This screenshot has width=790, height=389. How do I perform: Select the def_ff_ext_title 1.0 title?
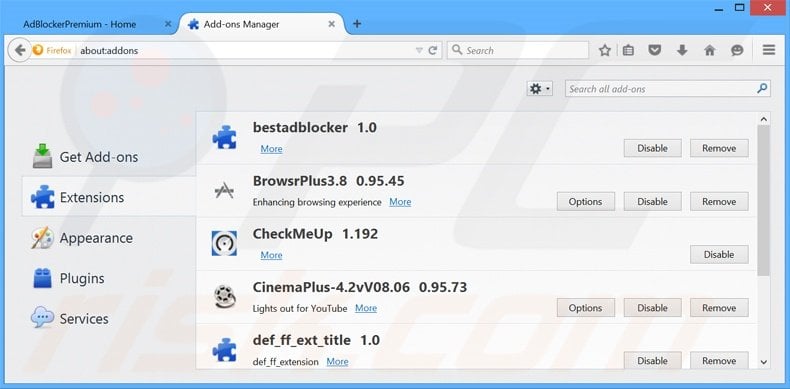[316, 341]
